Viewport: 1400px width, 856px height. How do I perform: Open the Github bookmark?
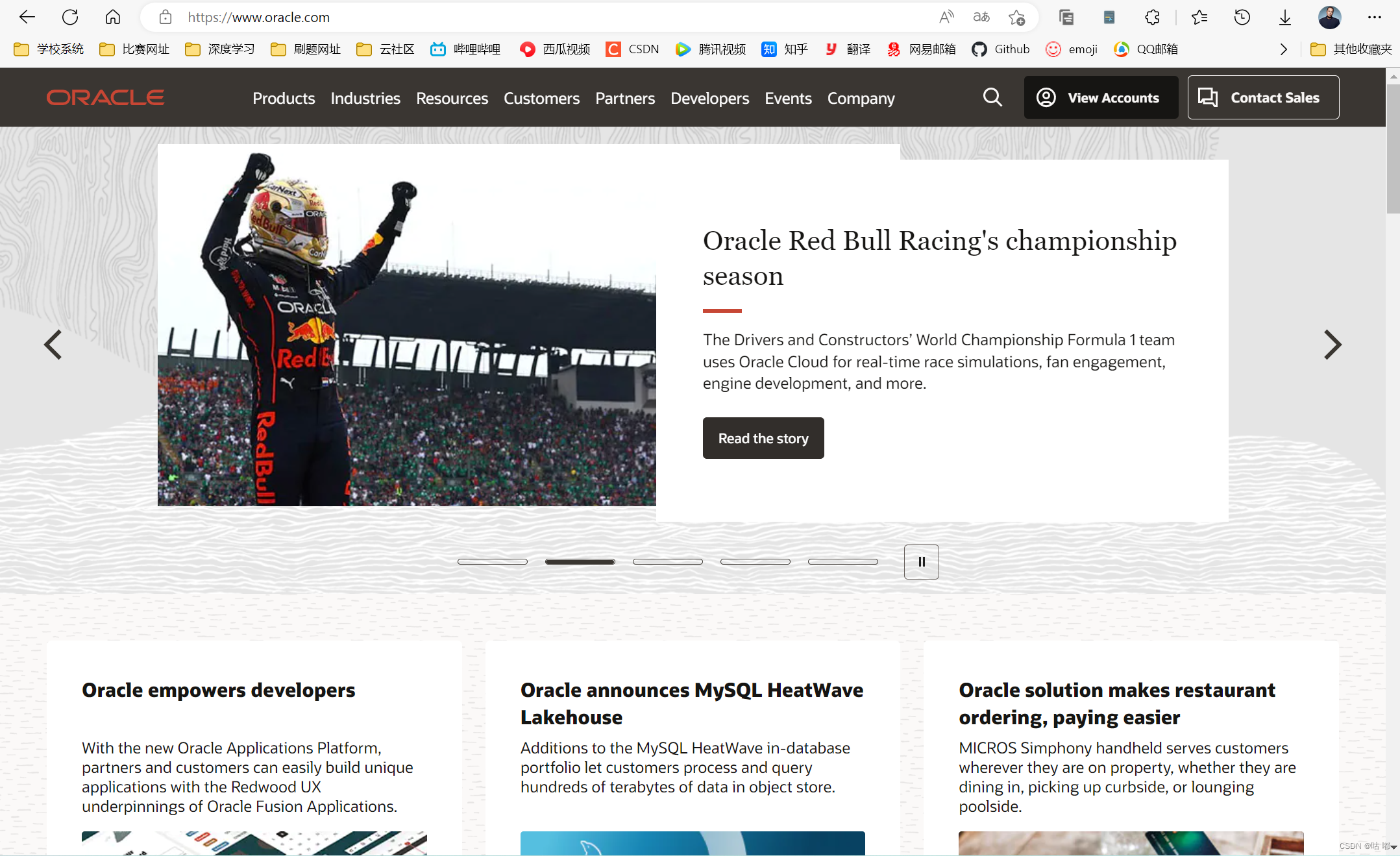click(x=1001, y=49)
